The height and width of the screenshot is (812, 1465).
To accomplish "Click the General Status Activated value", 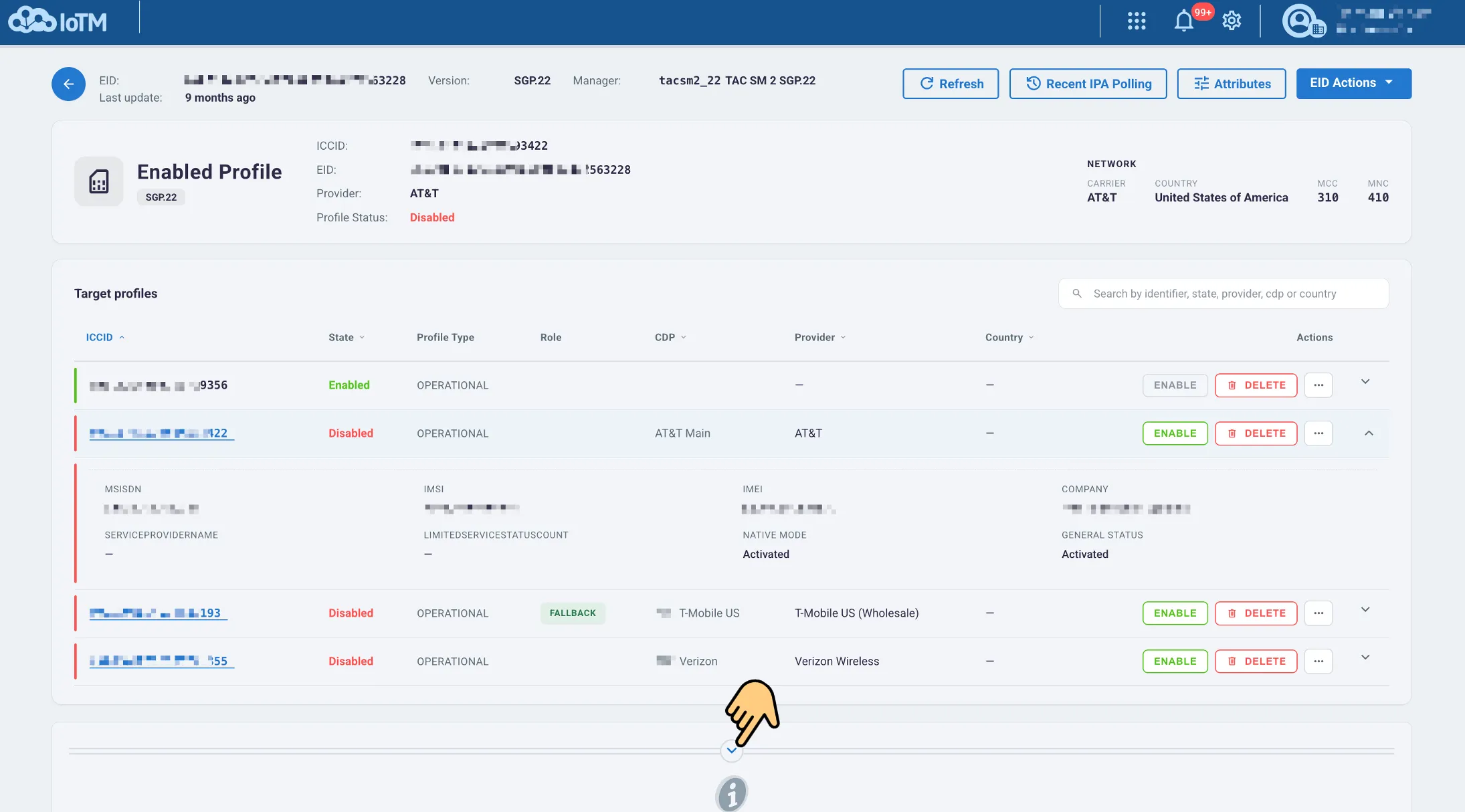I will click(x=1085, y=554).
